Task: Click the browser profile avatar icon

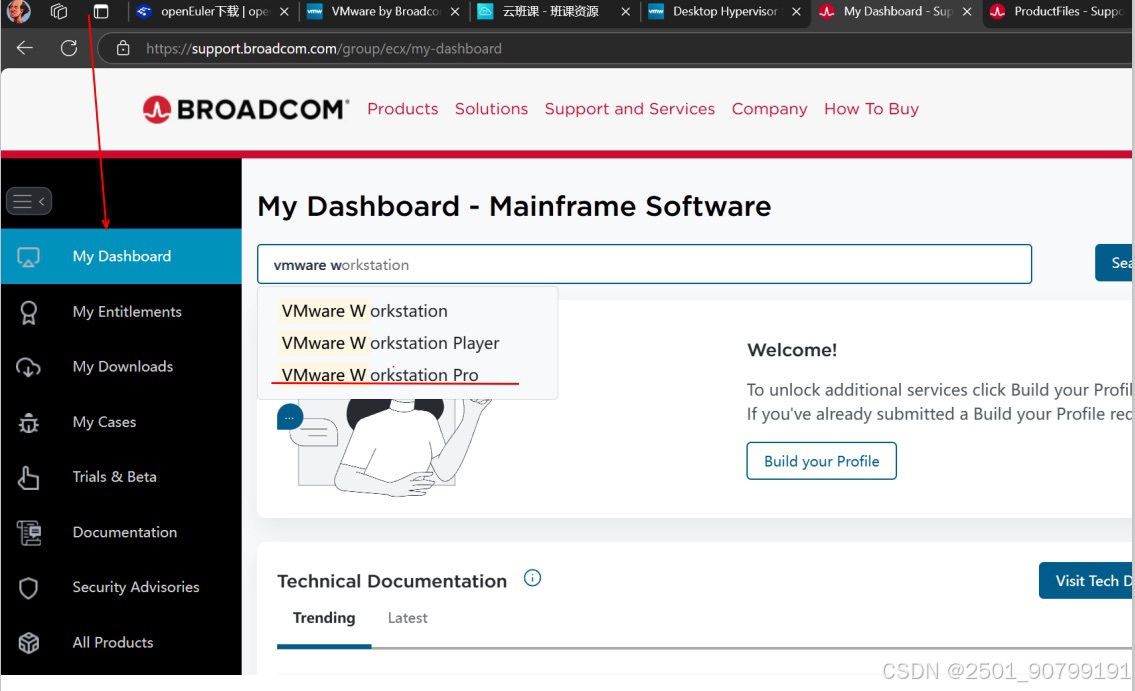Action: click(x=18, y=12)
